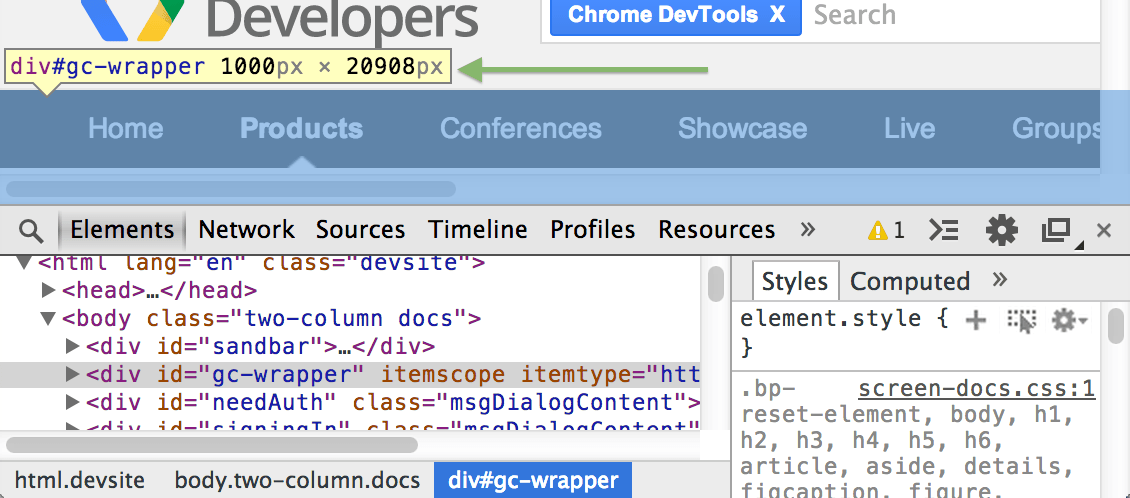This screenshot has height=498, width=1130.
Task: Show the console drawer icon
Action: tap(943, 231)
